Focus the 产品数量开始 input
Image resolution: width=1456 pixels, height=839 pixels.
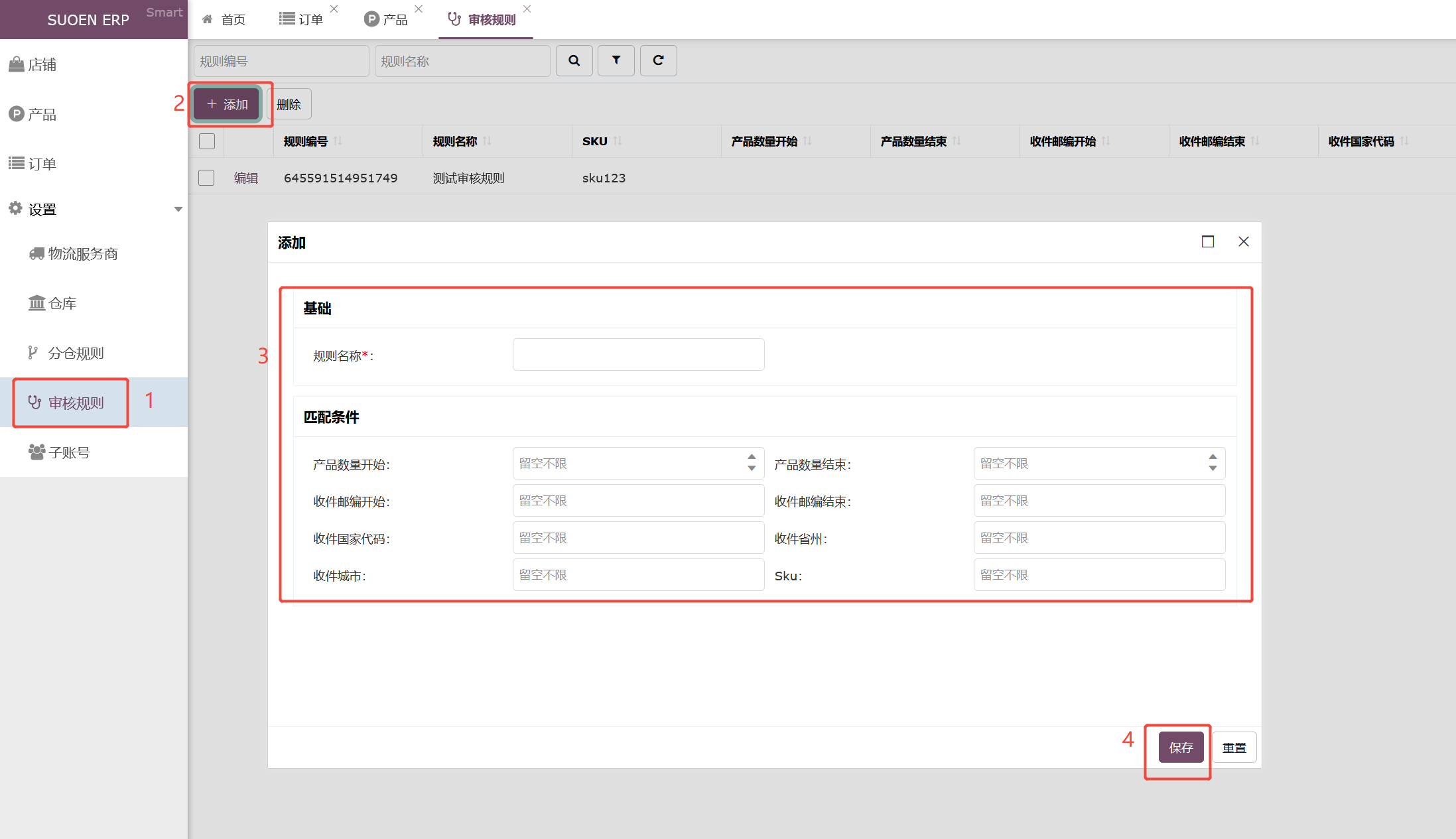coord(638,463)
